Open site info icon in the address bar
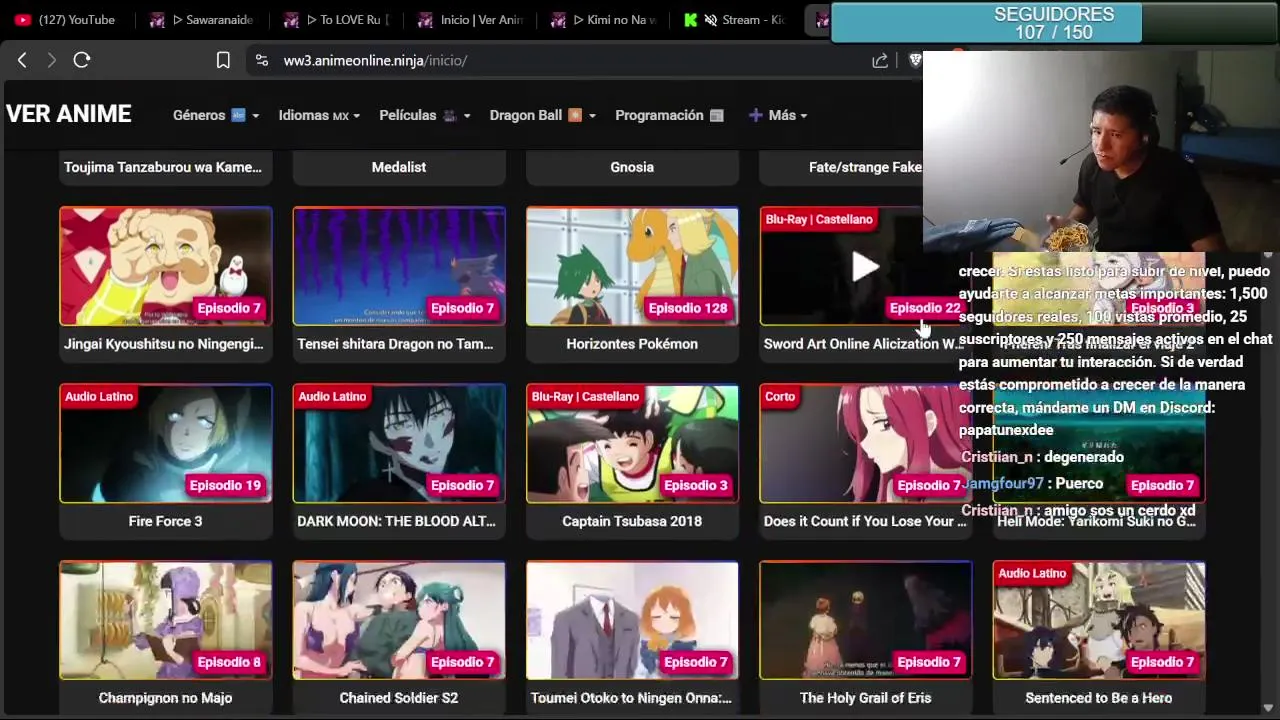The height and width of the screenshot is (720, 1280). click(262, 60)
